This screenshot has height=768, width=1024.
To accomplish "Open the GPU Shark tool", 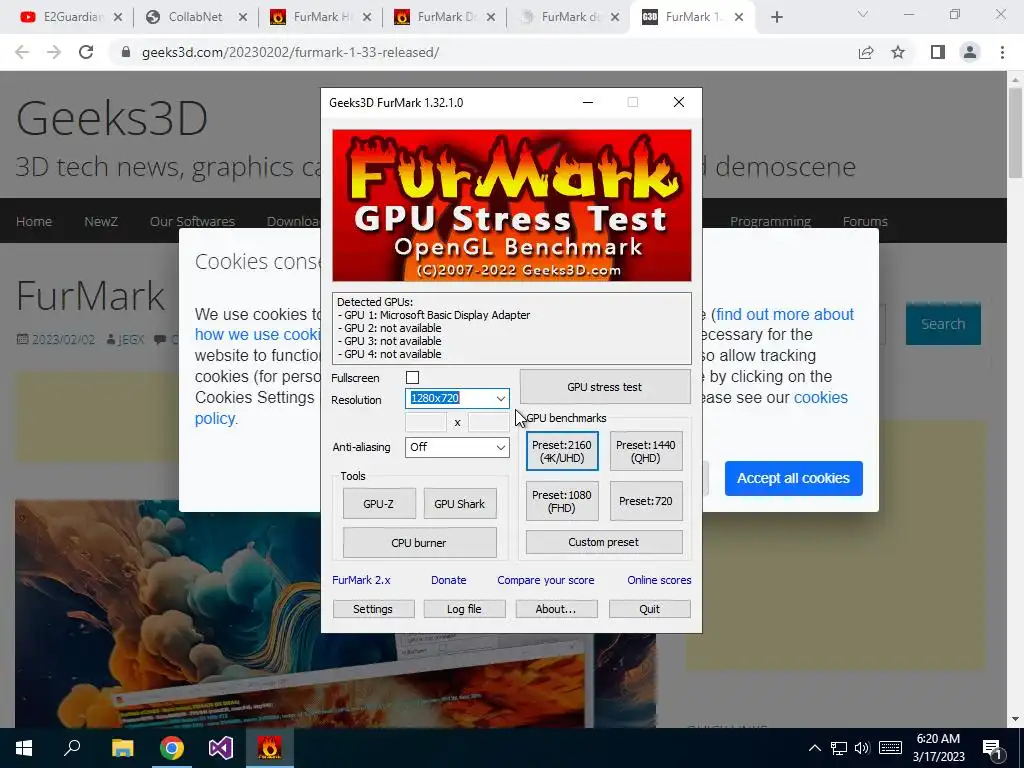I will point(460,504).
